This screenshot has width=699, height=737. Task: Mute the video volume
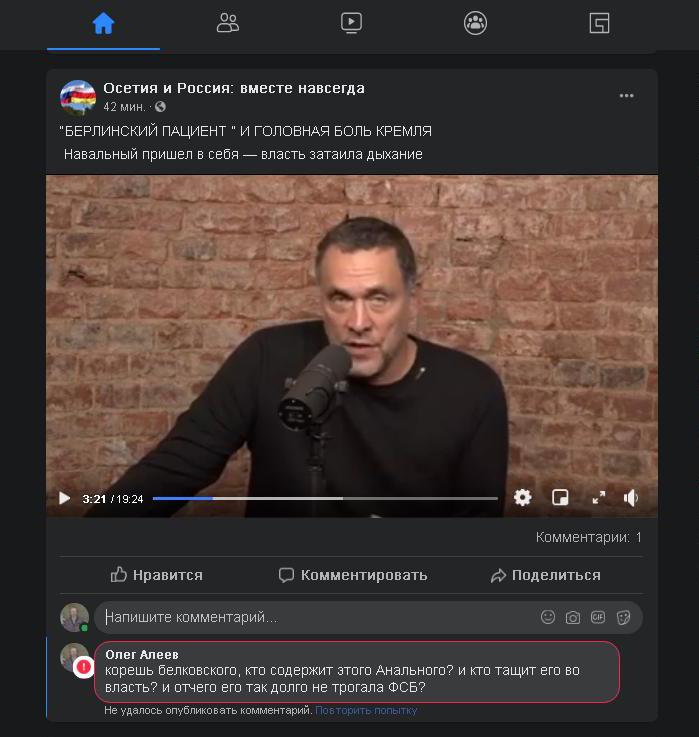click(630, 497)
